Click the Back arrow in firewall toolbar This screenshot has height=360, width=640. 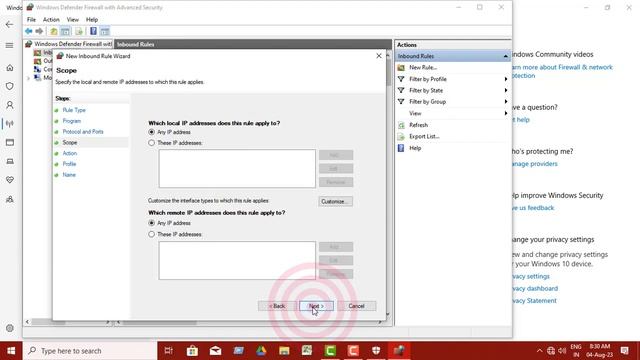[29, 31]
